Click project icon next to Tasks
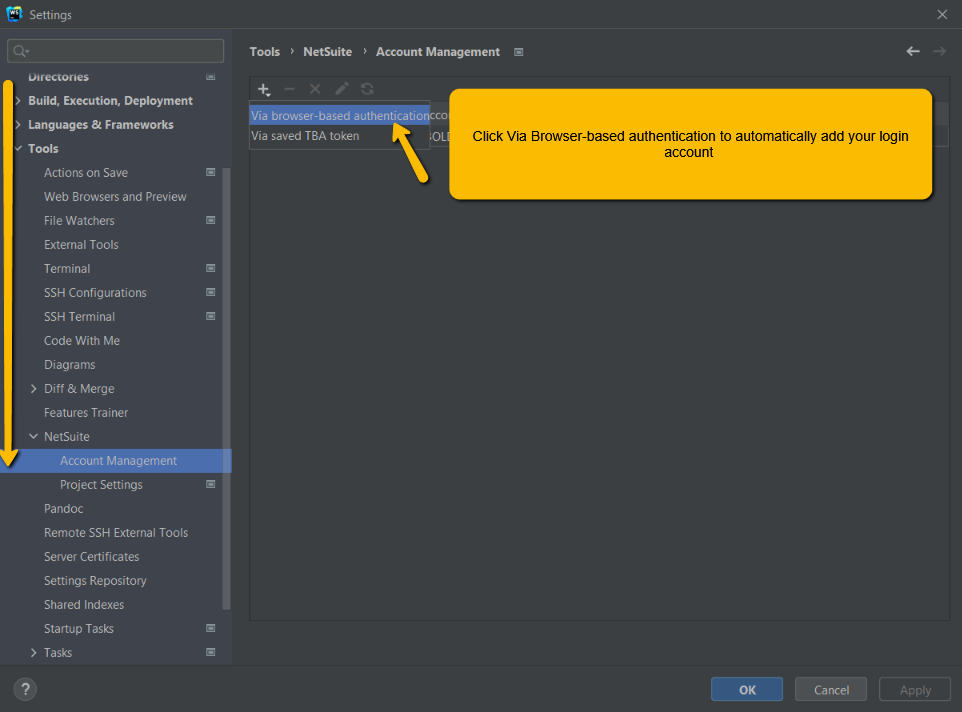The height and width of the screenshot is (712, 962). click(x=210, y=652)
